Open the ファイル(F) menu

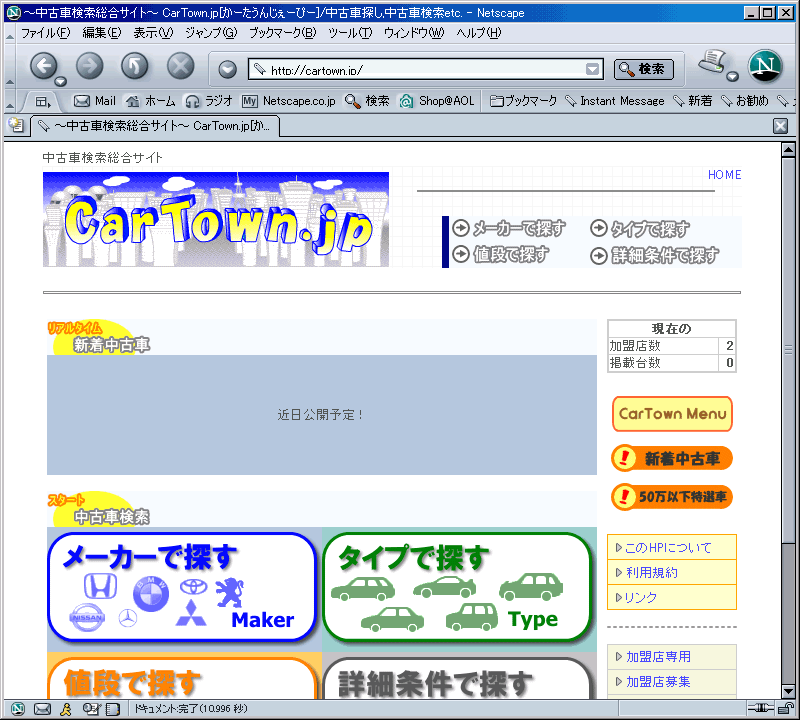45,33
